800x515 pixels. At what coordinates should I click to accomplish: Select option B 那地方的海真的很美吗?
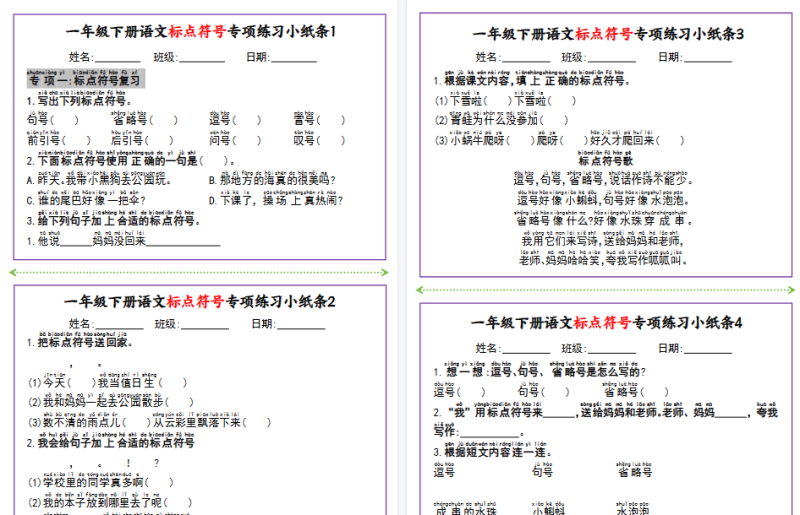pos(272,180)
